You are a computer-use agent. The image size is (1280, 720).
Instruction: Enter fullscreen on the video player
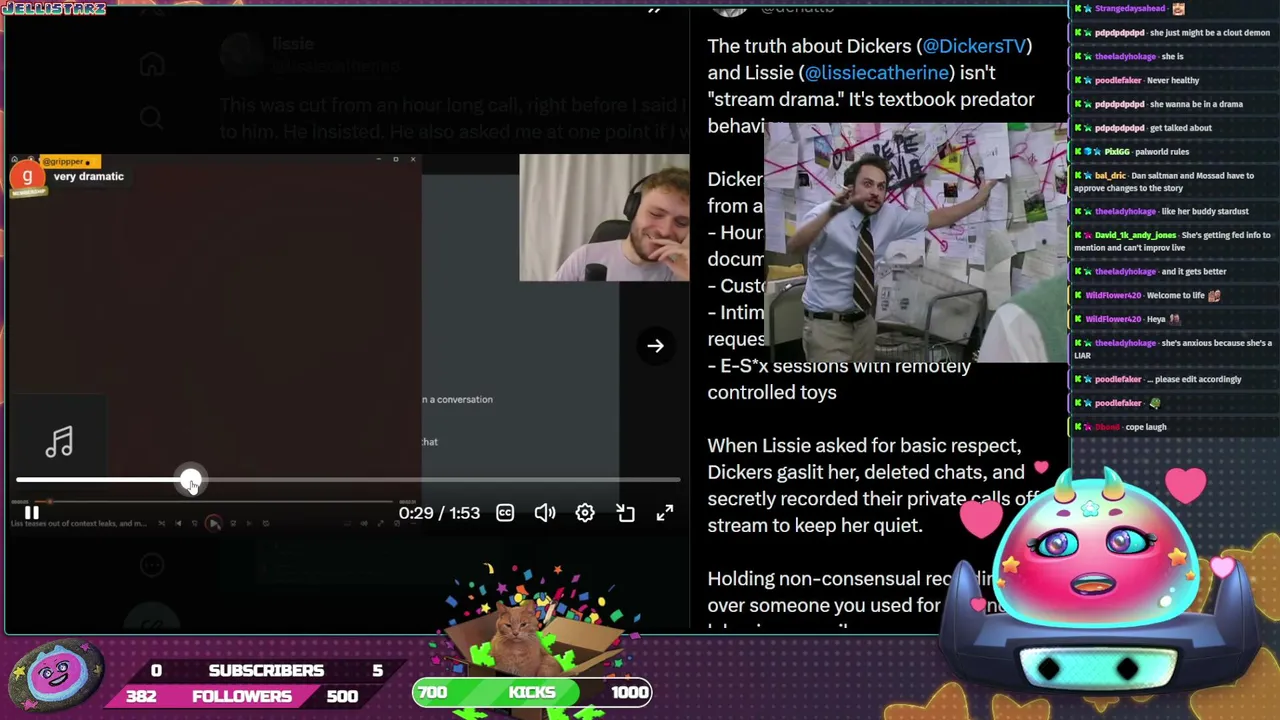(x=665, y=513)
